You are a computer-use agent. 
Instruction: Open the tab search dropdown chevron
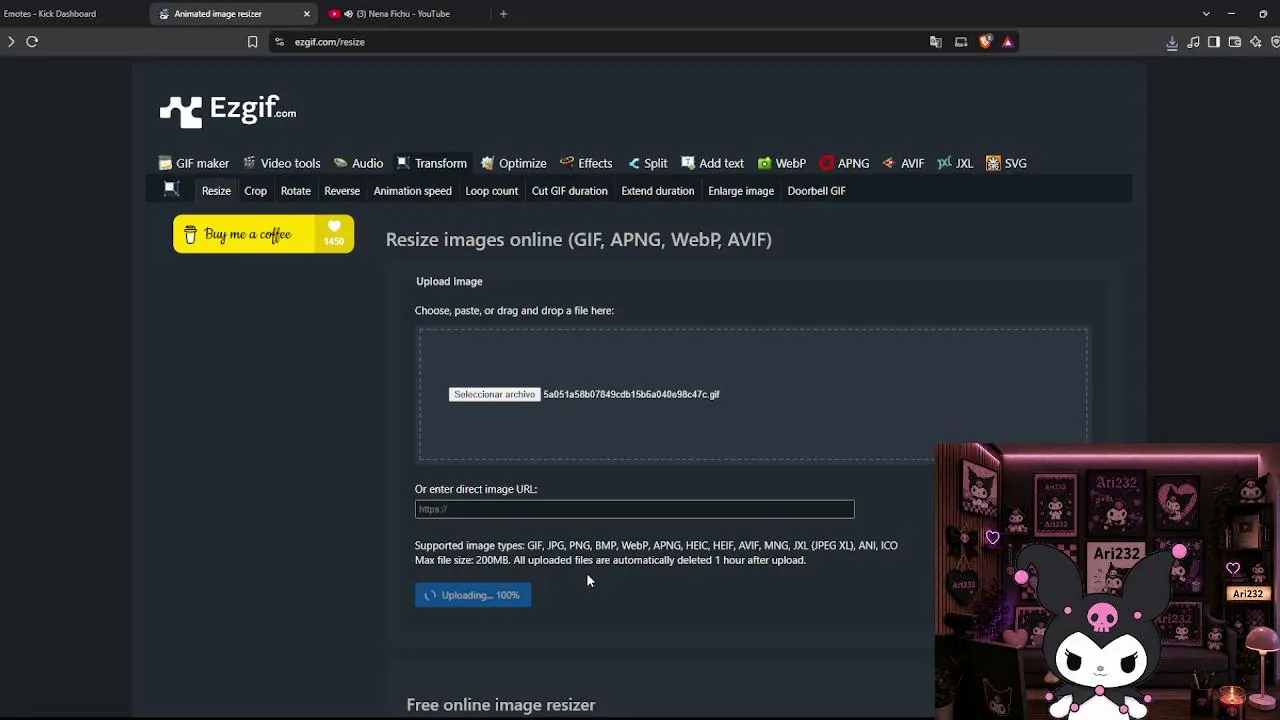1206,14
